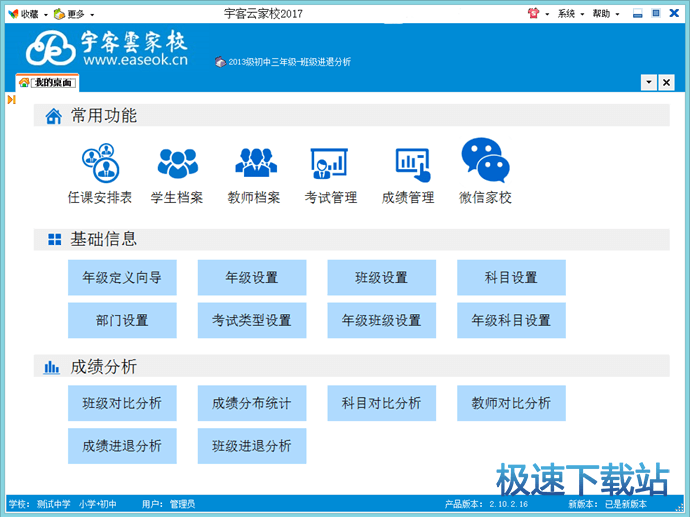Click the 新版本: 已是新版本 status text
Viewport: 690px width, 517px height.
click(x=607, y=504)
